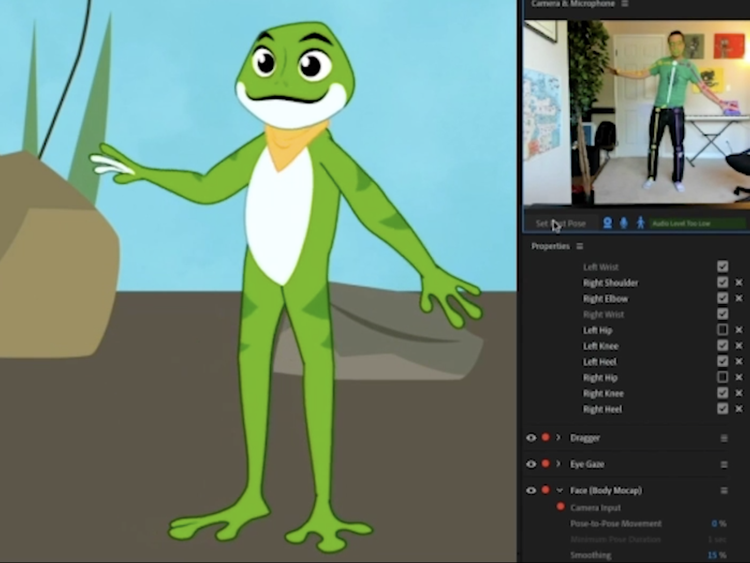The width and height of the screenshot is (750, 563).
Task: Click the Smoothing 15% value
Action: click(717, 555)
